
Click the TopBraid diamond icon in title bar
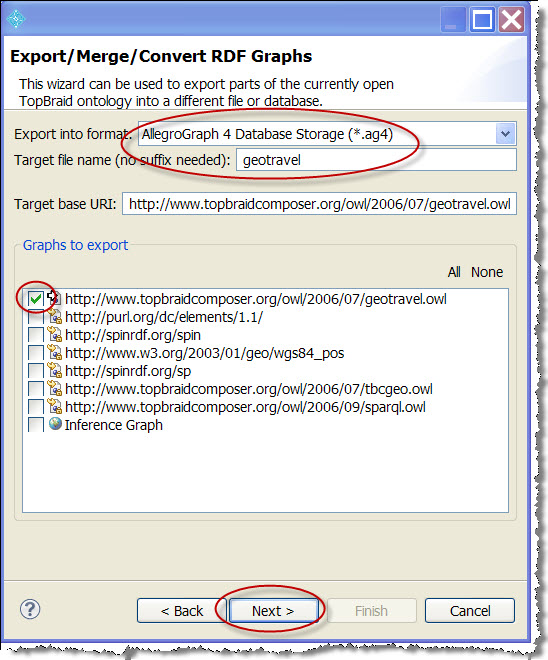coord(16,19)
